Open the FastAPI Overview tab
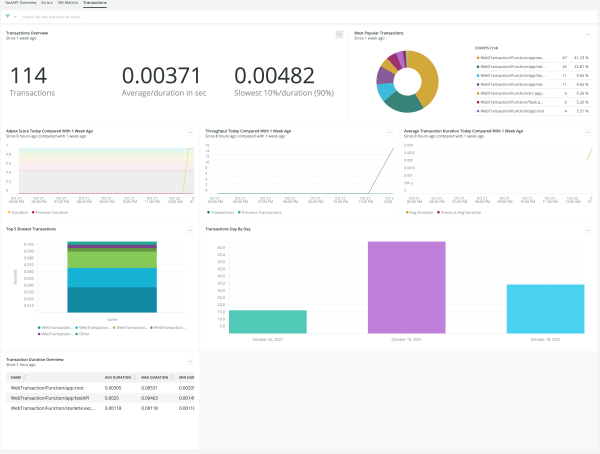This screenshot has height=454, width=600. (20, 4)
